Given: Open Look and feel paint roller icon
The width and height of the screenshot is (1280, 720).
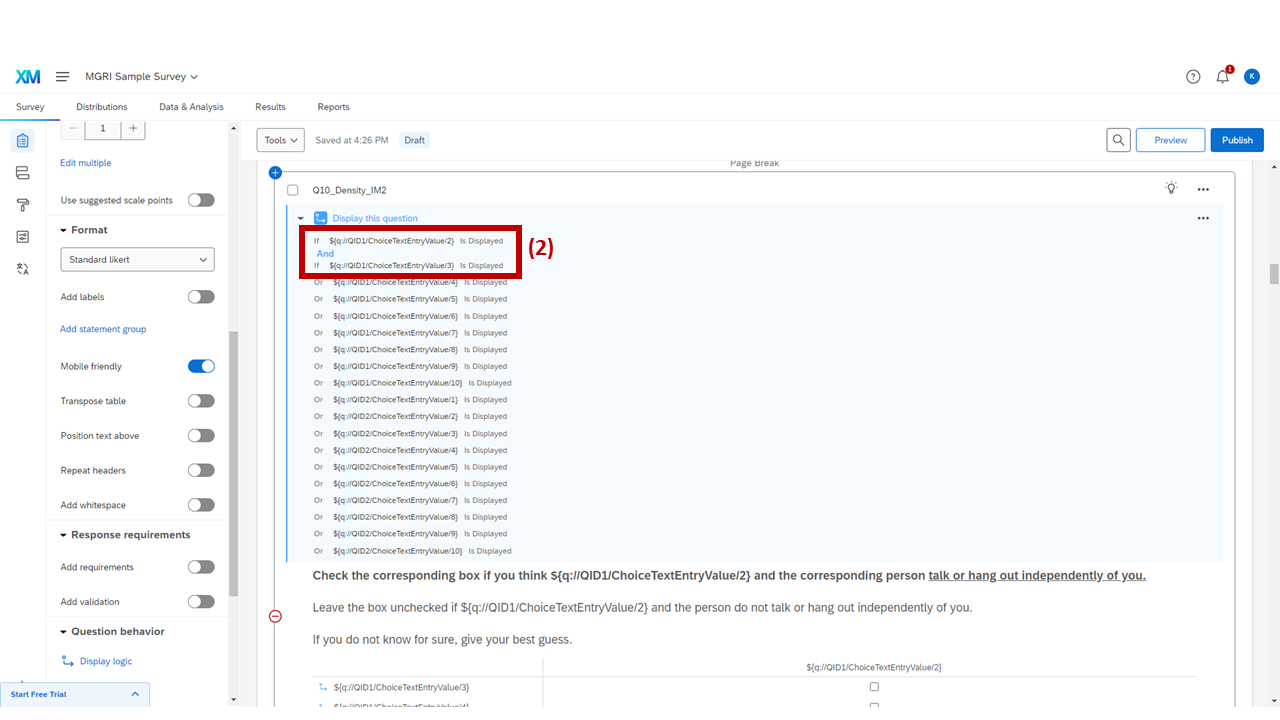Looking at the screenshot, I should 22,204.
